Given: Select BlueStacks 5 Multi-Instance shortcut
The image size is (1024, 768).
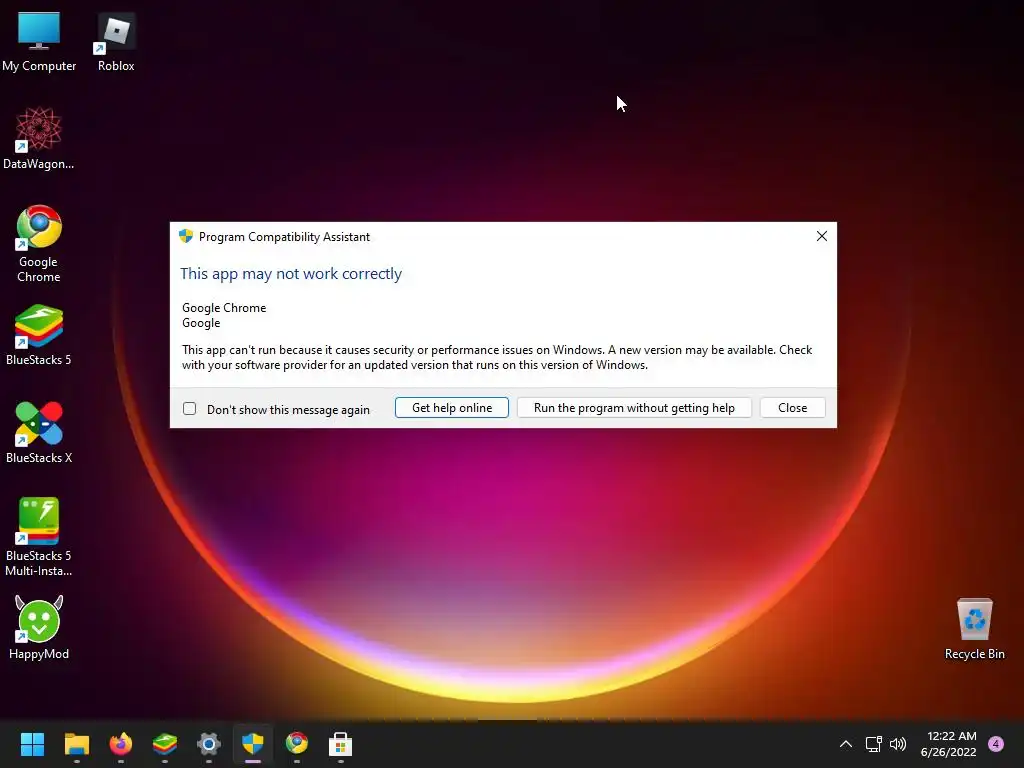Looking at the screenshot, I should [39, 537].
